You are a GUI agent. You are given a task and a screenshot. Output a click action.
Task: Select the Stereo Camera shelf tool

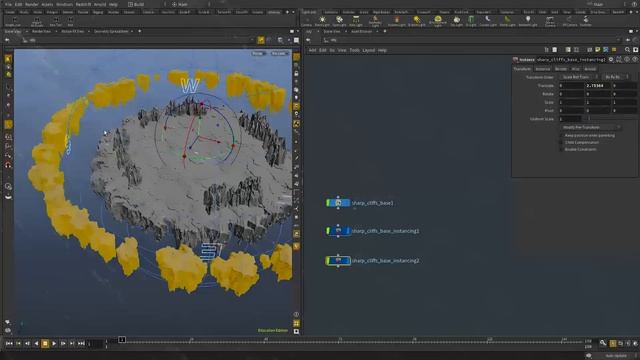coord(550,21)
